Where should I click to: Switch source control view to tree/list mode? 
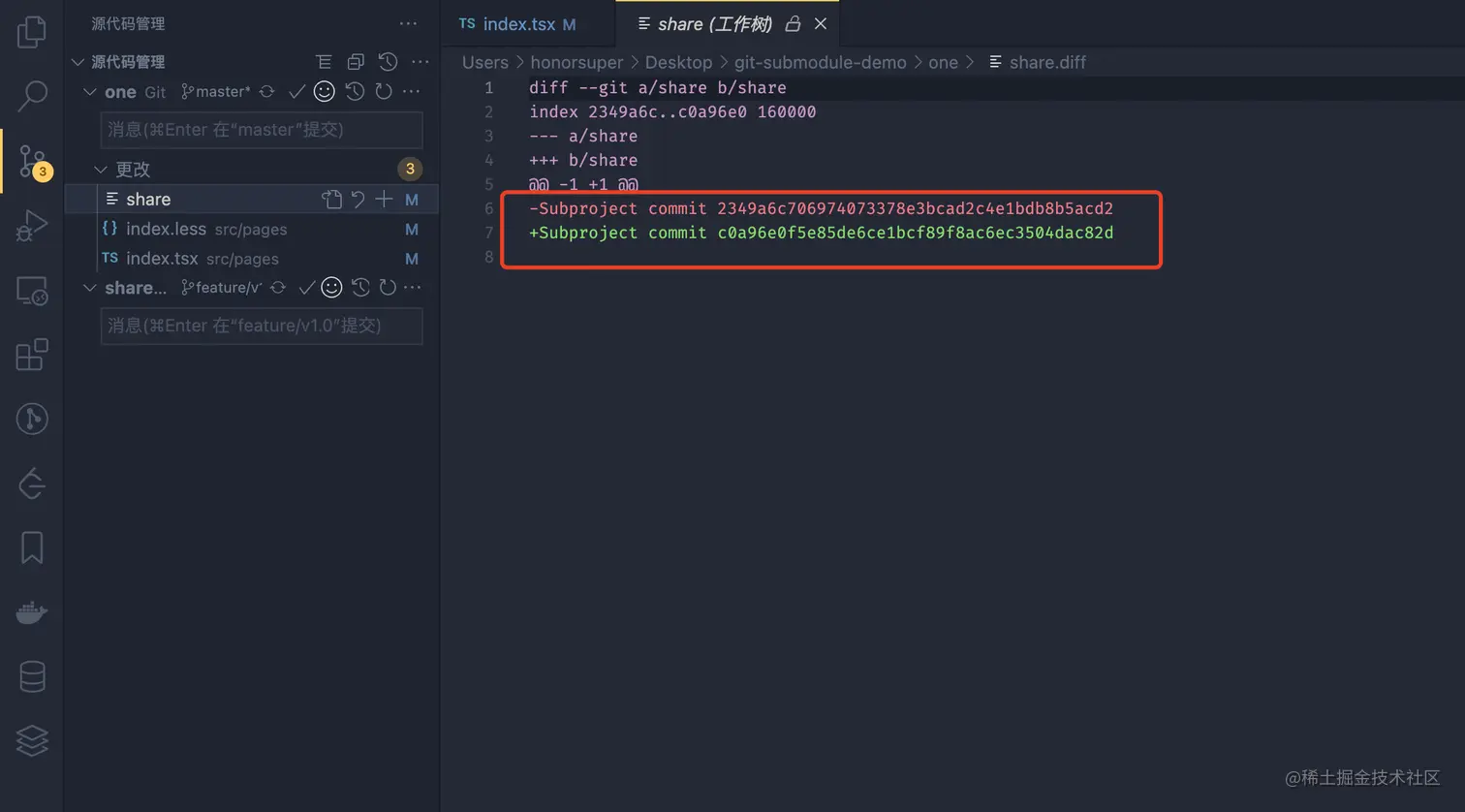[x=324, y=62]
